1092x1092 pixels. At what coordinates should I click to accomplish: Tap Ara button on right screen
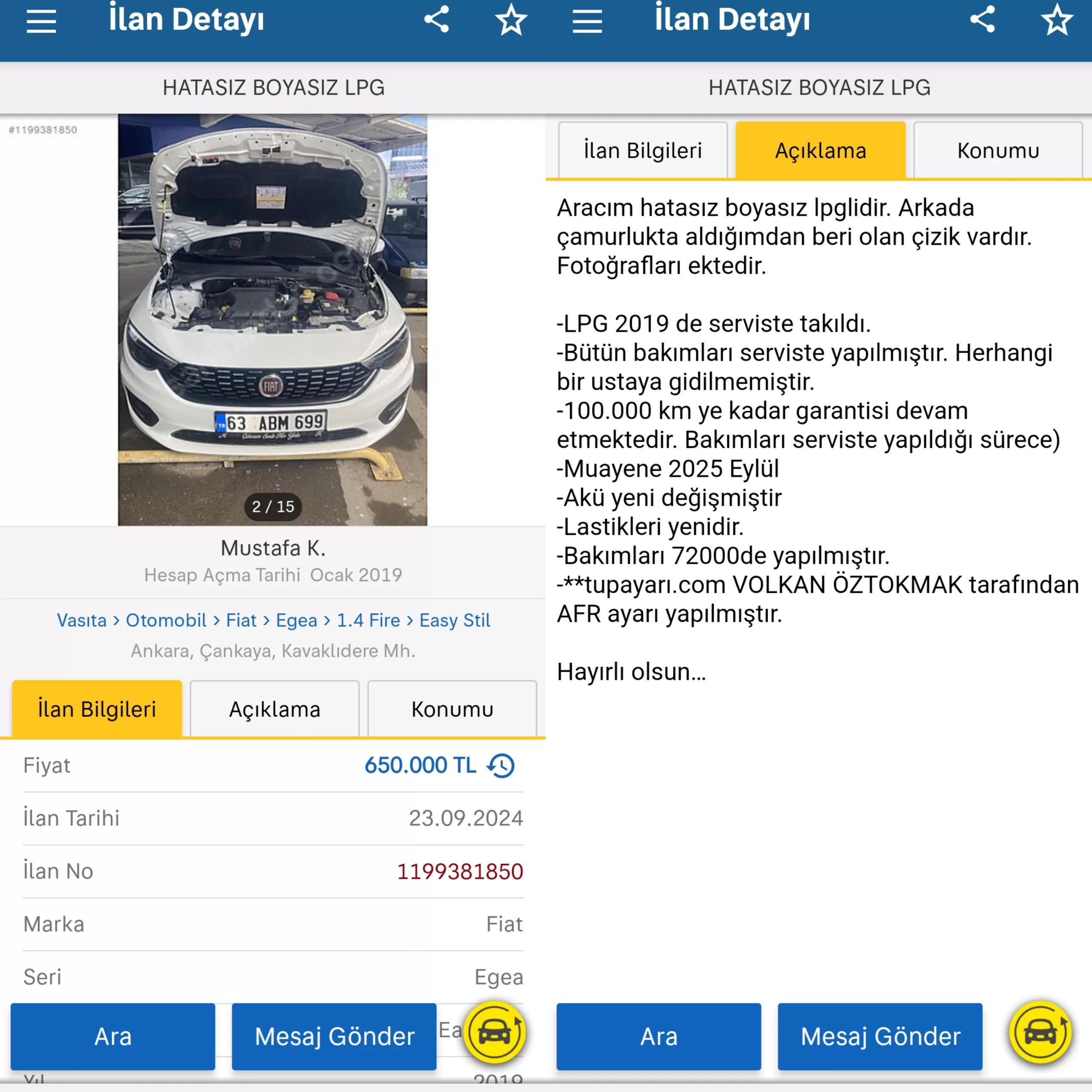click(659, 1037)
